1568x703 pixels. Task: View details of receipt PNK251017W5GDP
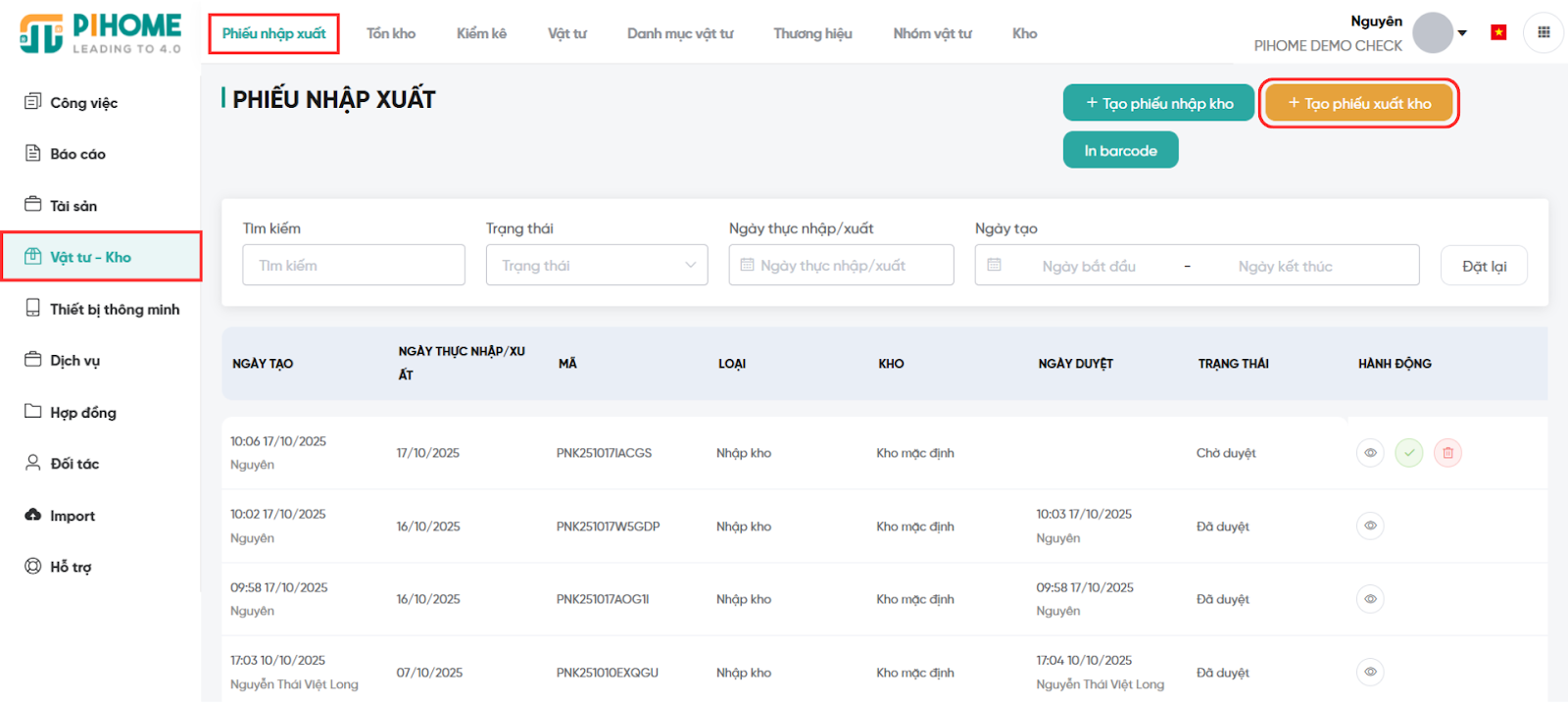click(1370, 526)
